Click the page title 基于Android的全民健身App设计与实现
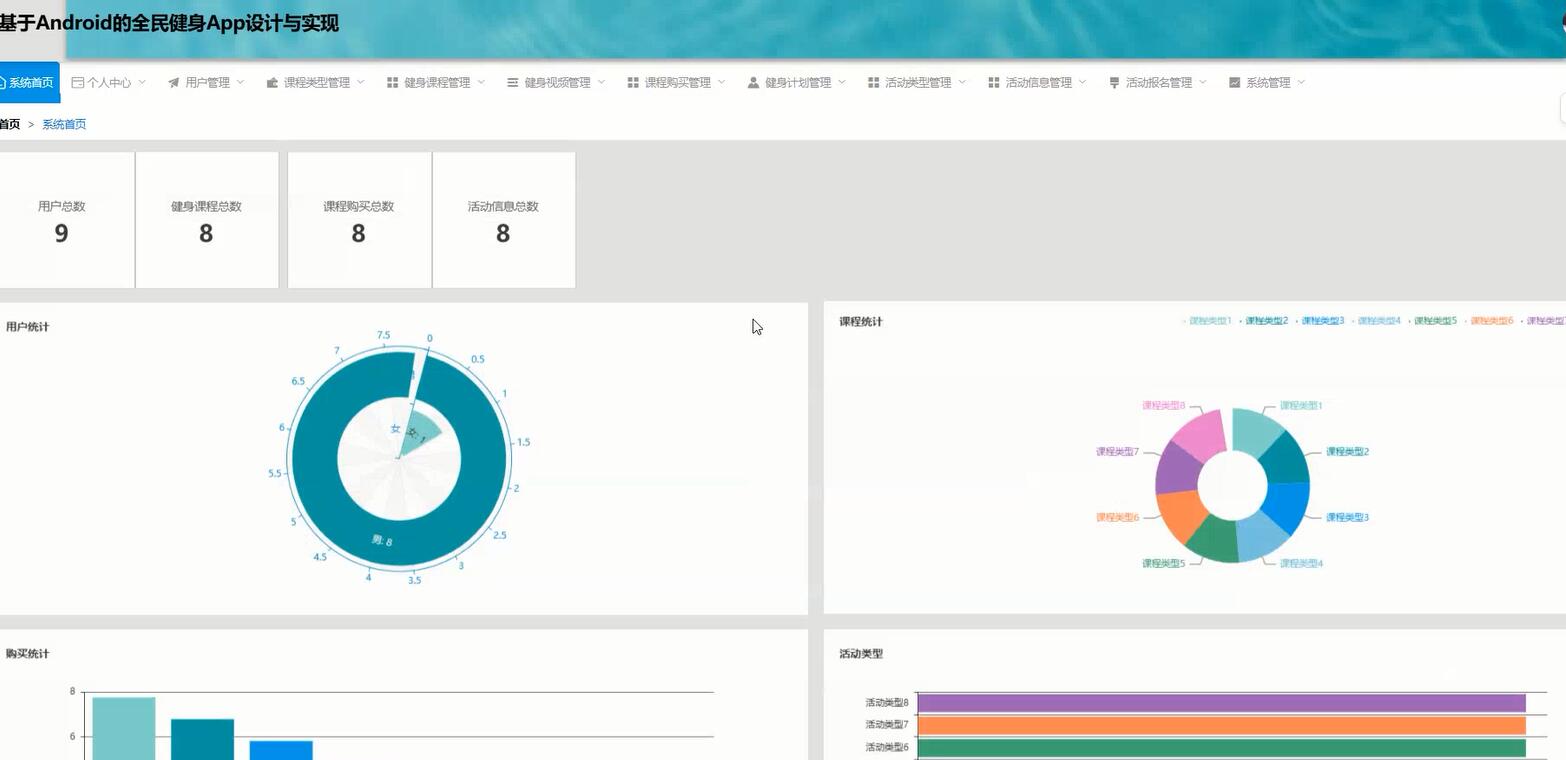 169,23
